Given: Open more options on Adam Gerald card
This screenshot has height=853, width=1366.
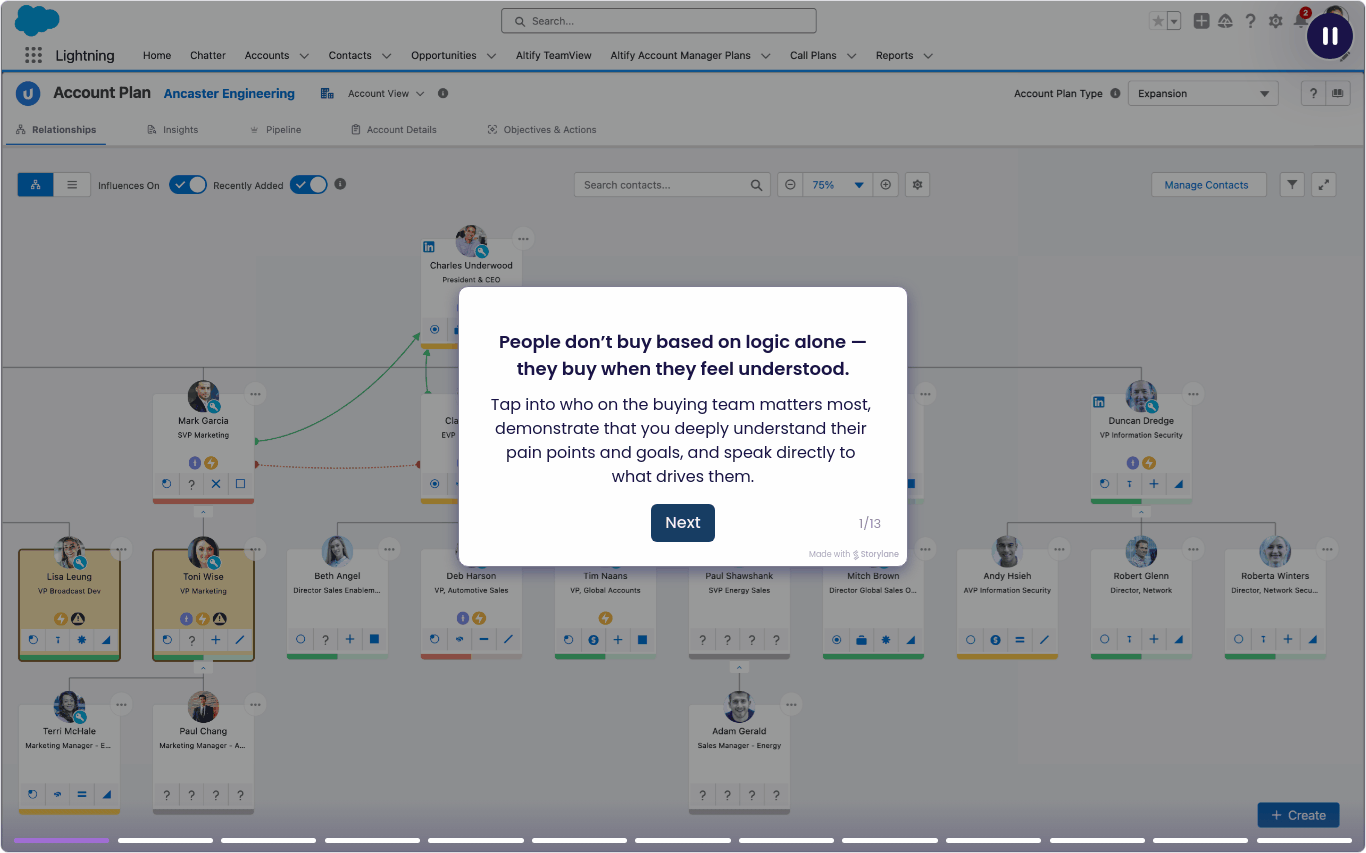Looking at the screenshot, I should click(792, 705).
